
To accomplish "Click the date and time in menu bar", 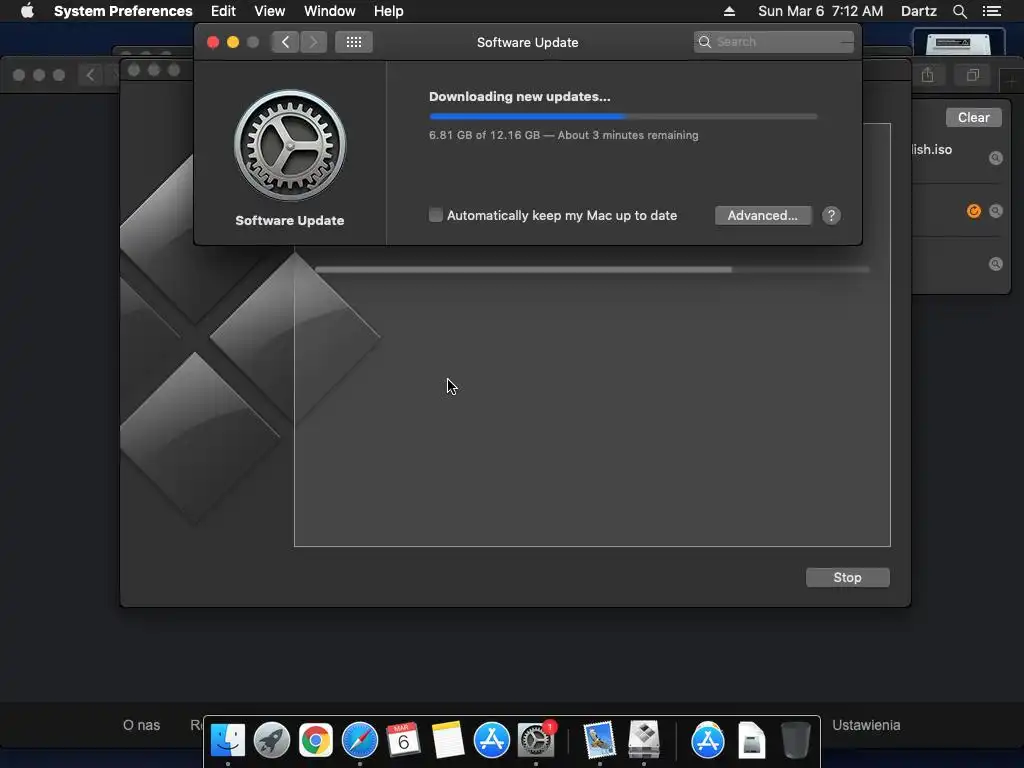I will tap(820, 11).
